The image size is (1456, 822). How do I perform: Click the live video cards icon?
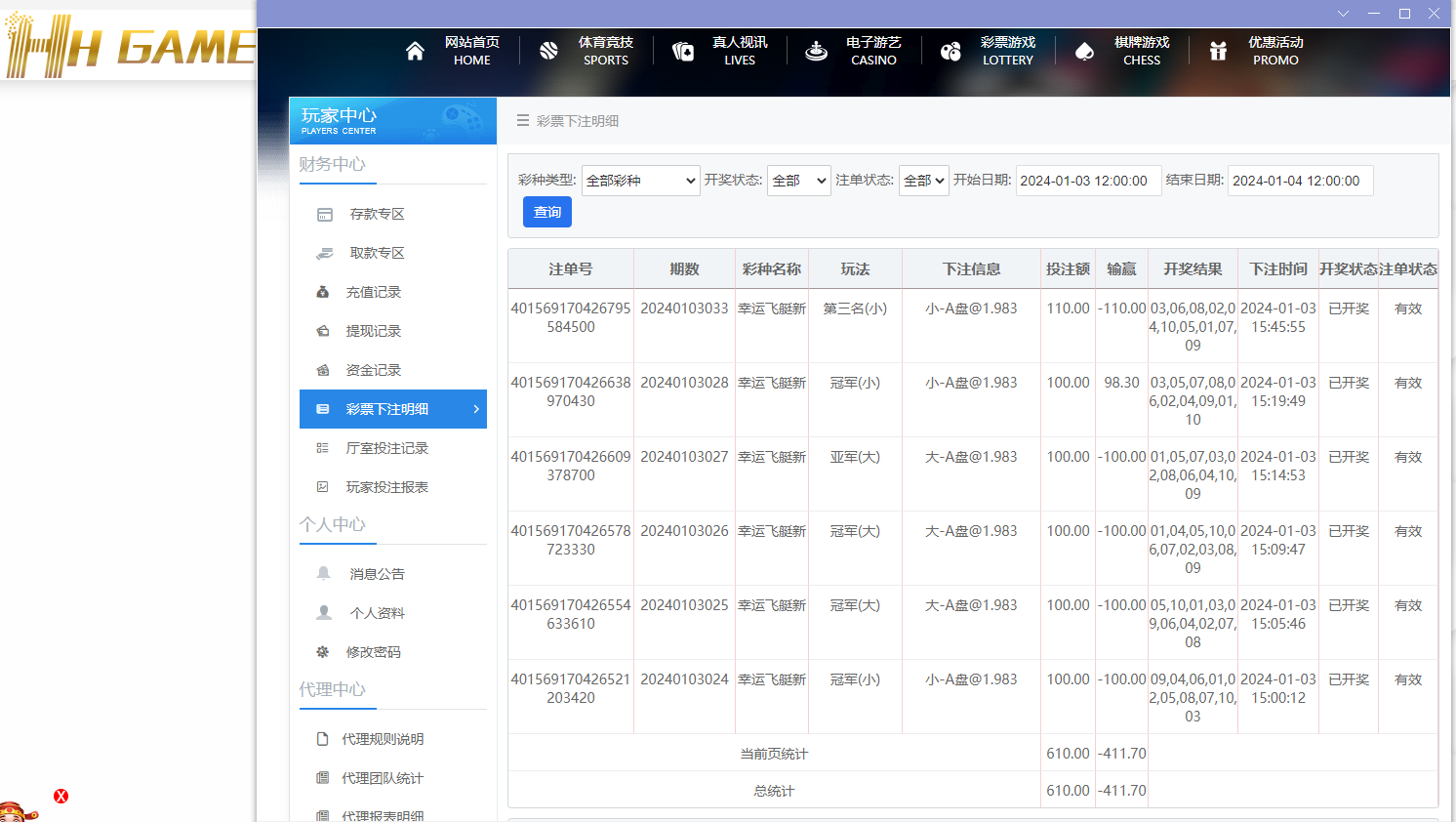click(683, 51)
